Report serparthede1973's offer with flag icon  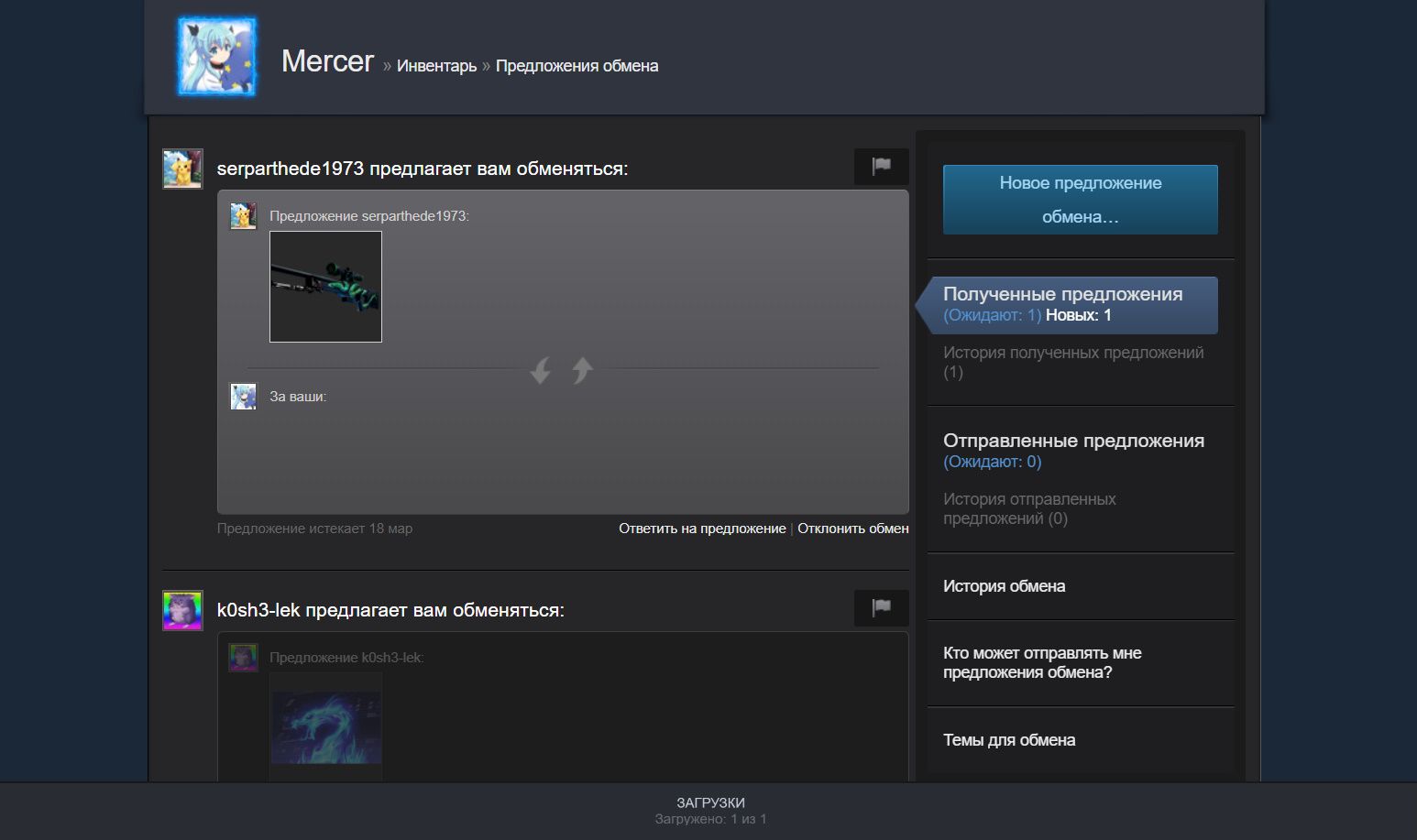pyautogui.click(x=881, y=167)
